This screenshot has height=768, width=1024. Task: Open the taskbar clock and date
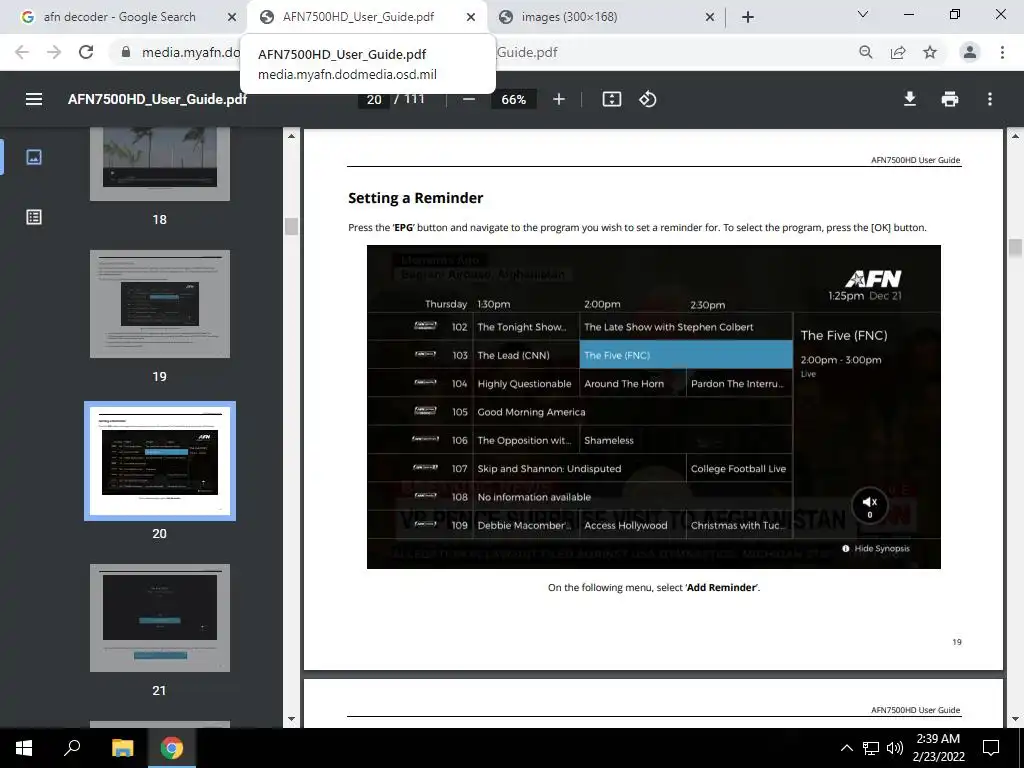coord(938,748)
